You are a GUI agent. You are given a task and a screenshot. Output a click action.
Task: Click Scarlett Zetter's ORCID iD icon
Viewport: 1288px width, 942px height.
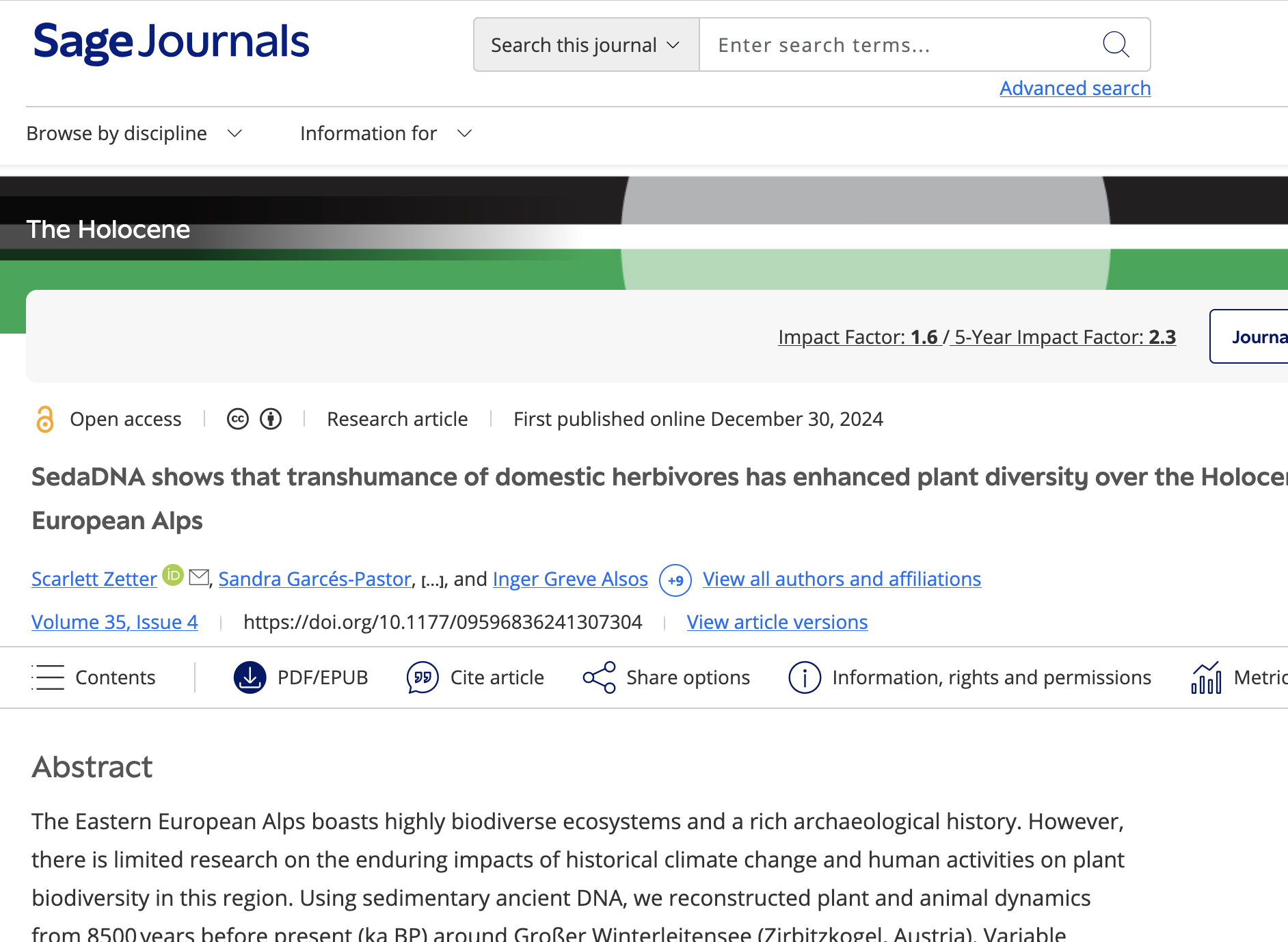(x=173, y=575)
